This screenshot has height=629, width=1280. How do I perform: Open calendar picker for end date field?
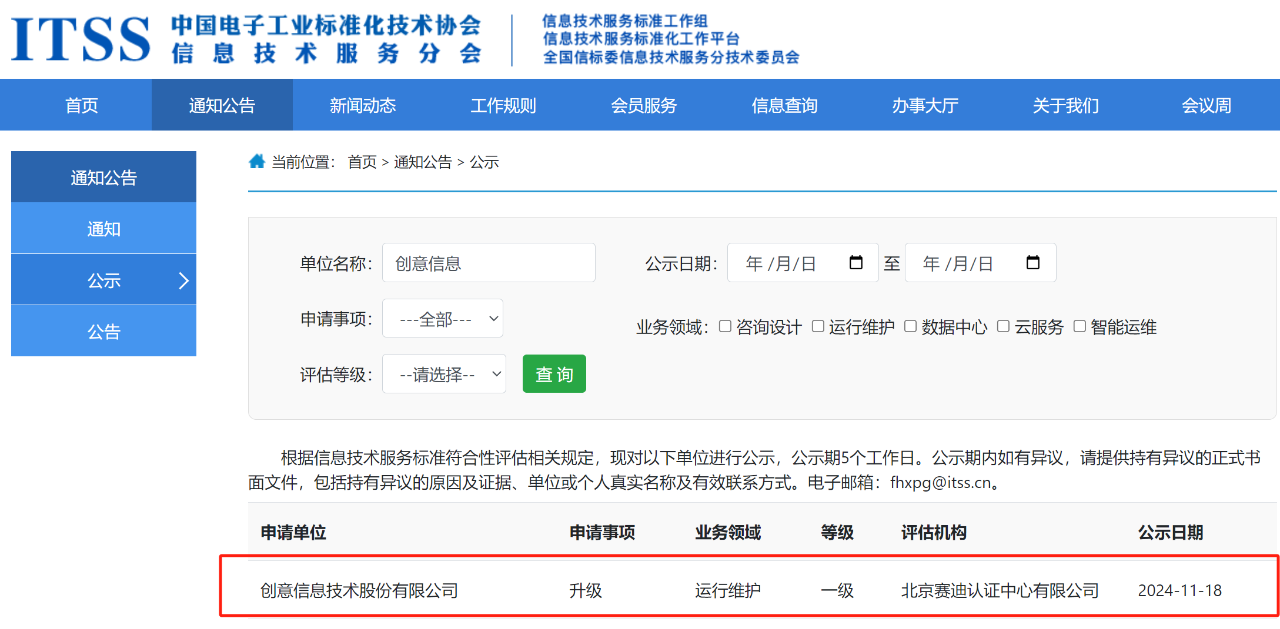point(1034,263)
